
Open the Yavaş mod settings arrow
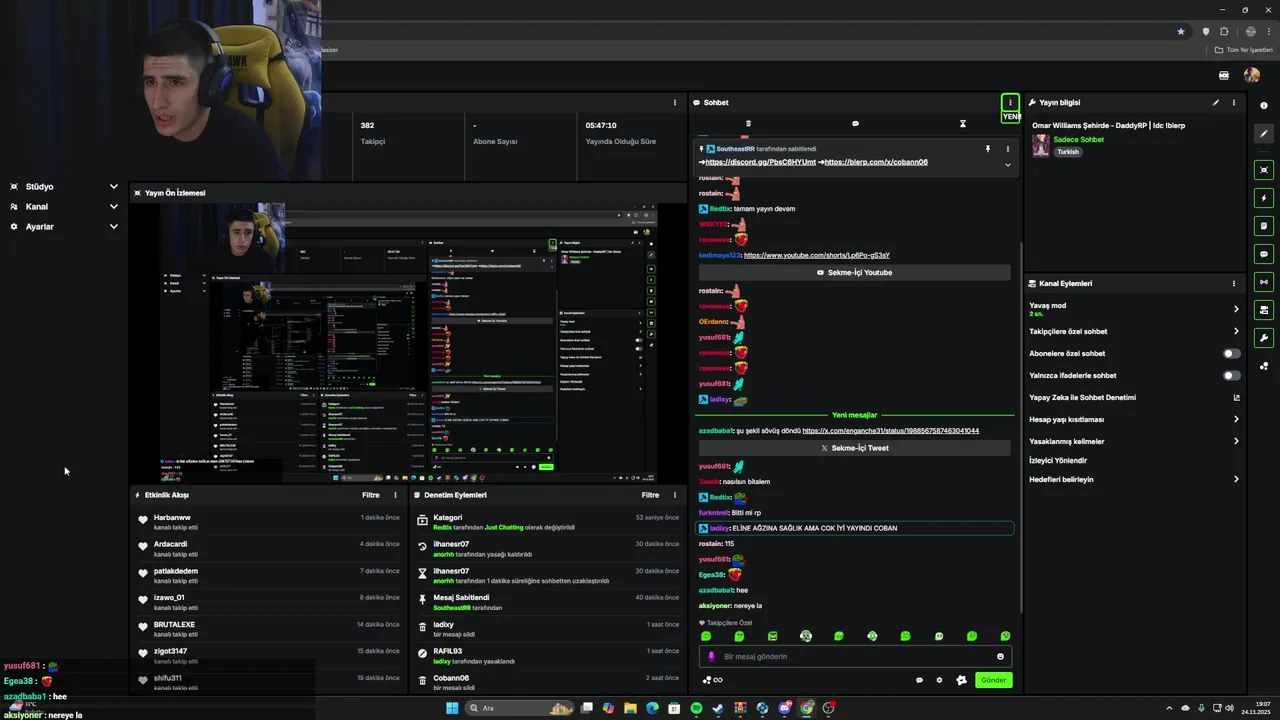(1236, 309)
